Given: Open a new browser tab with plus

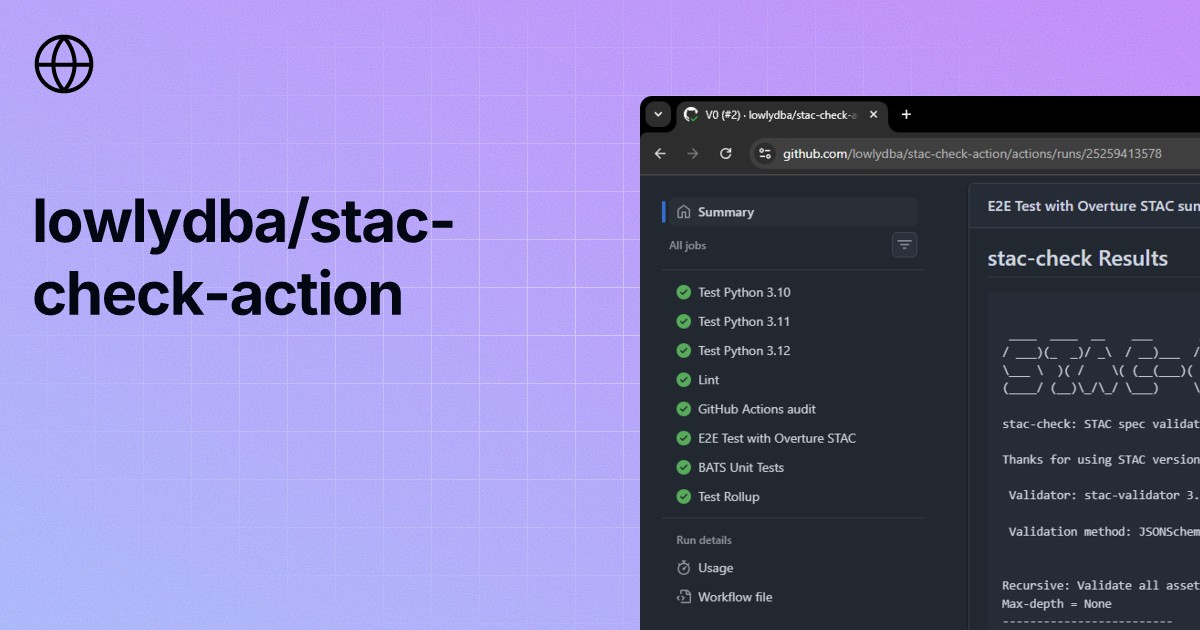Looking at the screenshot, I should click(906, 115).
